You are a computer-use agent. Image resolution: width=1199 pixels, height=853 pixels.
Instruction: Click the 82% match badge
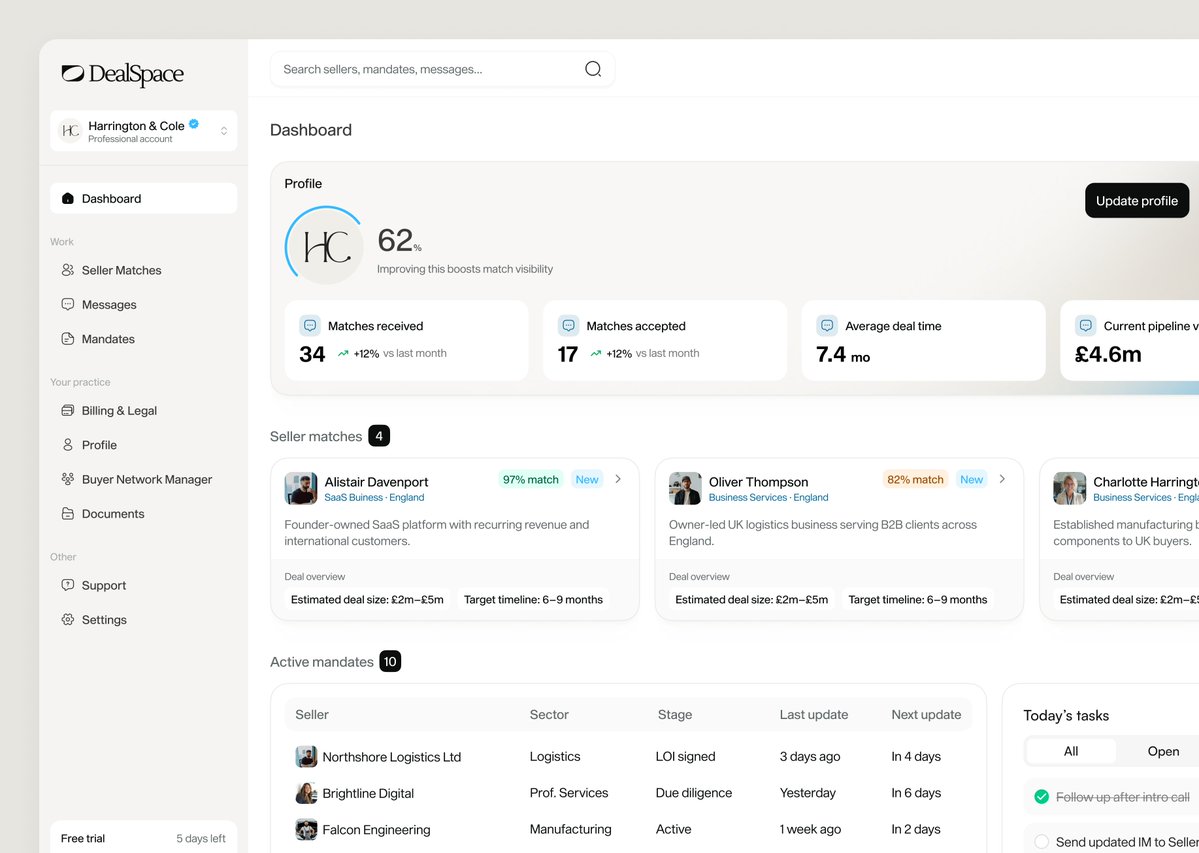point(915,480)
